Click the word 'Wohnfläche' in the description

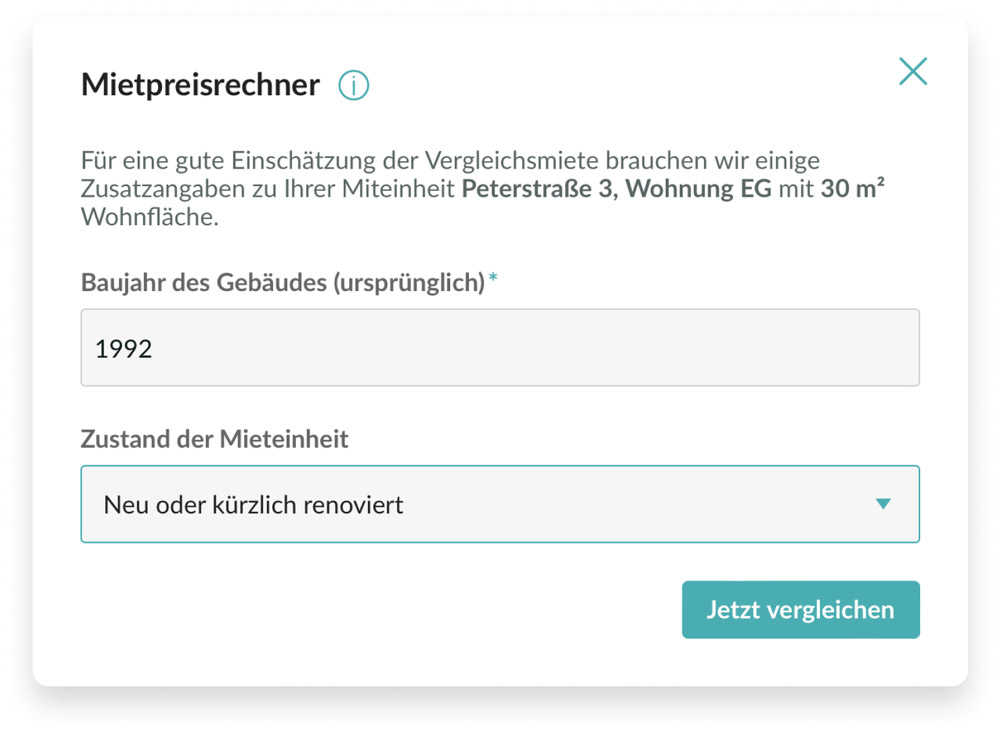click(x=149, y=216)
